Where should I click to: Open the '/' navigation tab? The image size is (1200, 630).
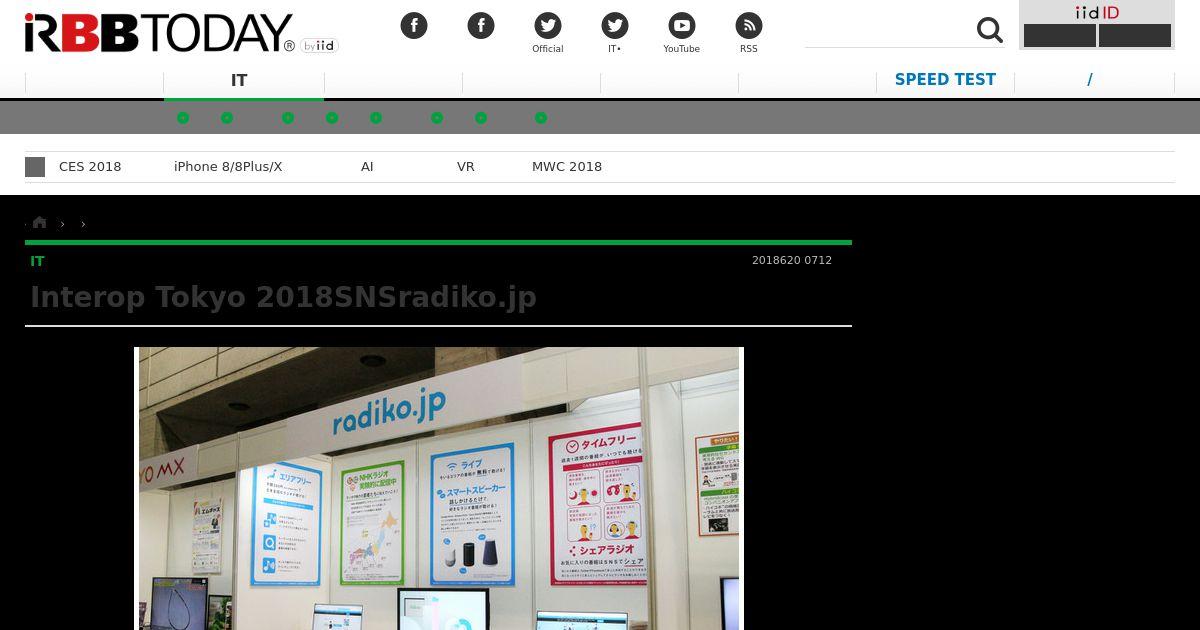point(1090,80)
